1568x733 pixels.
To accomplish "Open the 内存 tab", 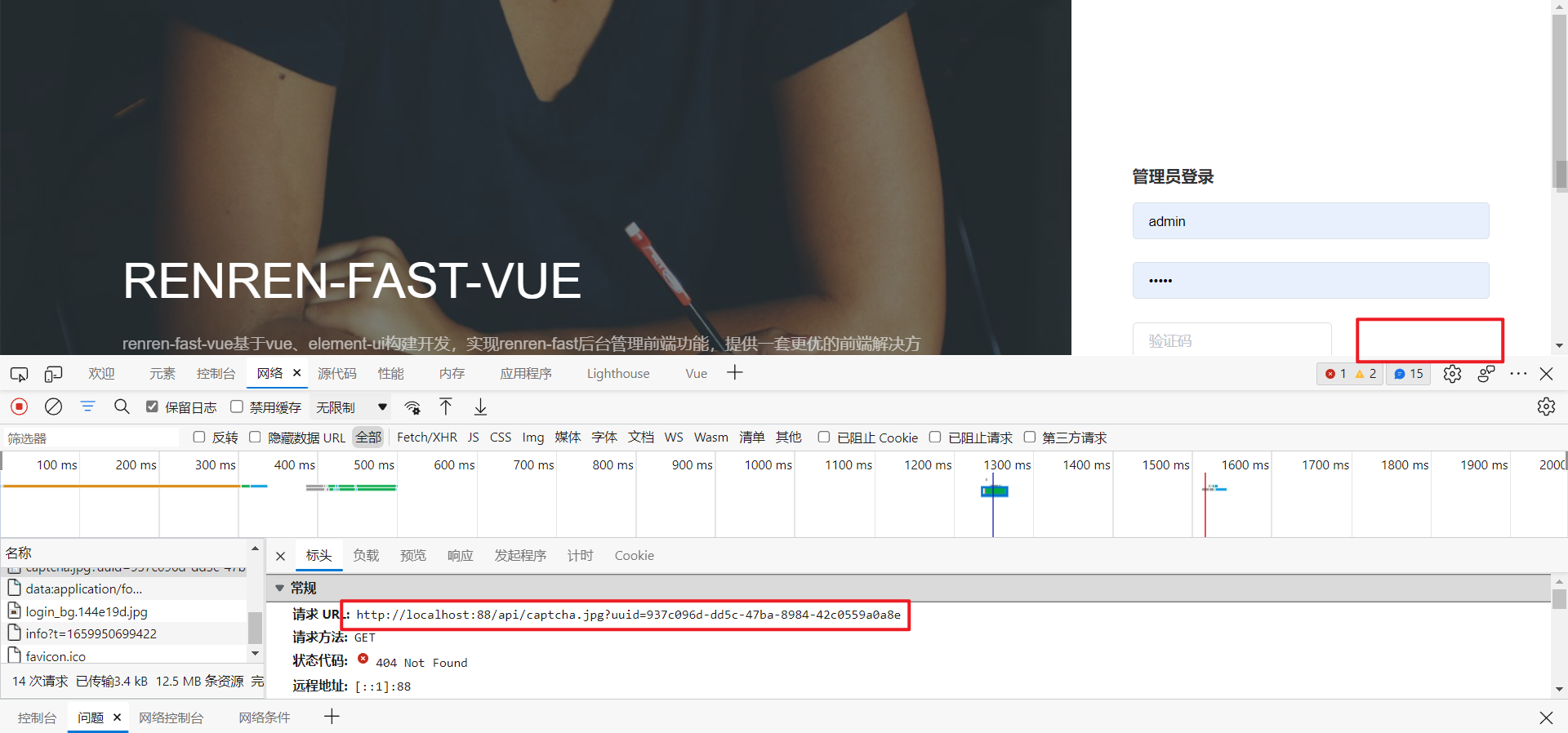I will pyautogui.click(x=452, y=374).
